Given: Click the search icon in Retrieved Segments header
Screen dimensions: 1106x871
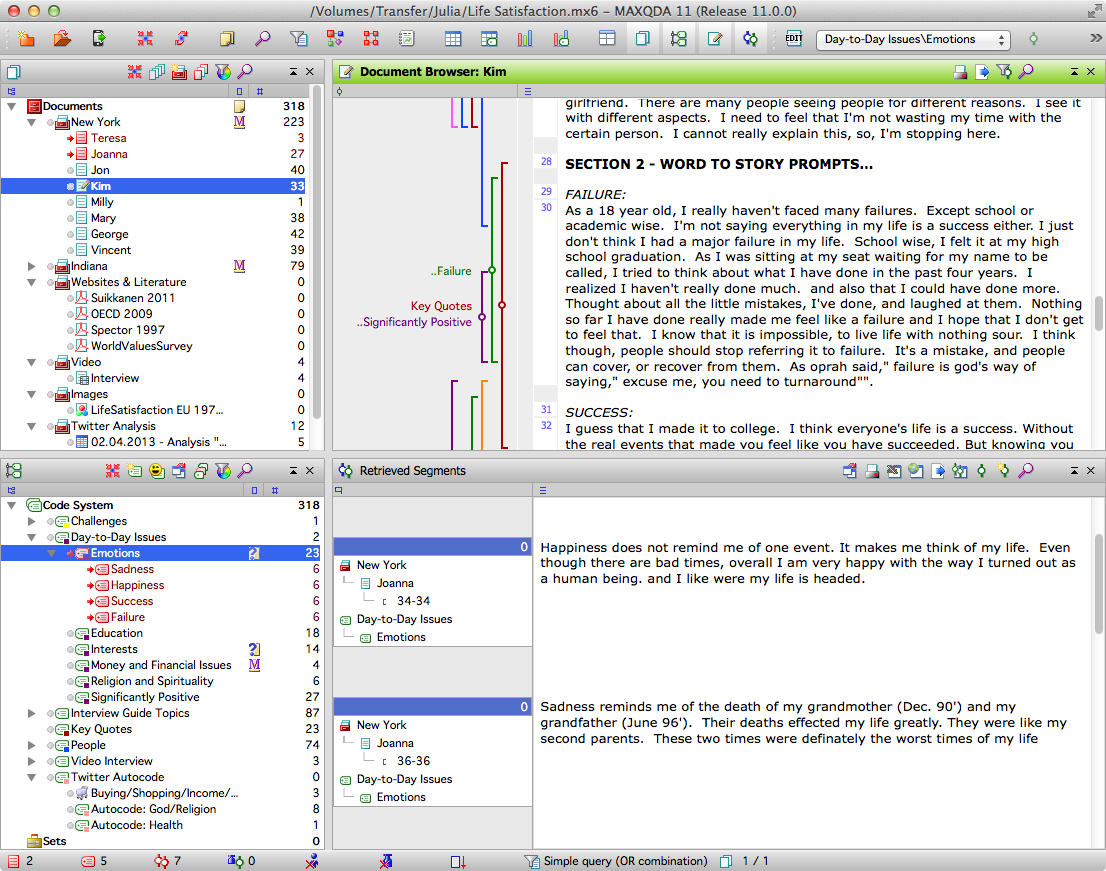Looking at the screenshot, I should pos(1026,470).
